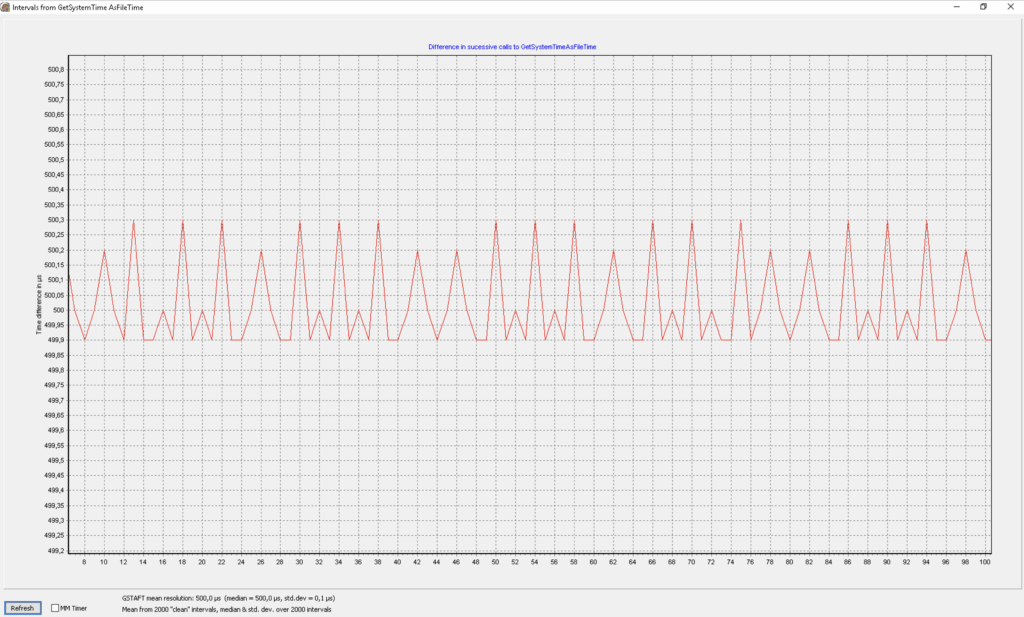Click the window title text
Viewport: 1024px width, 617px height.
[83, 6]
